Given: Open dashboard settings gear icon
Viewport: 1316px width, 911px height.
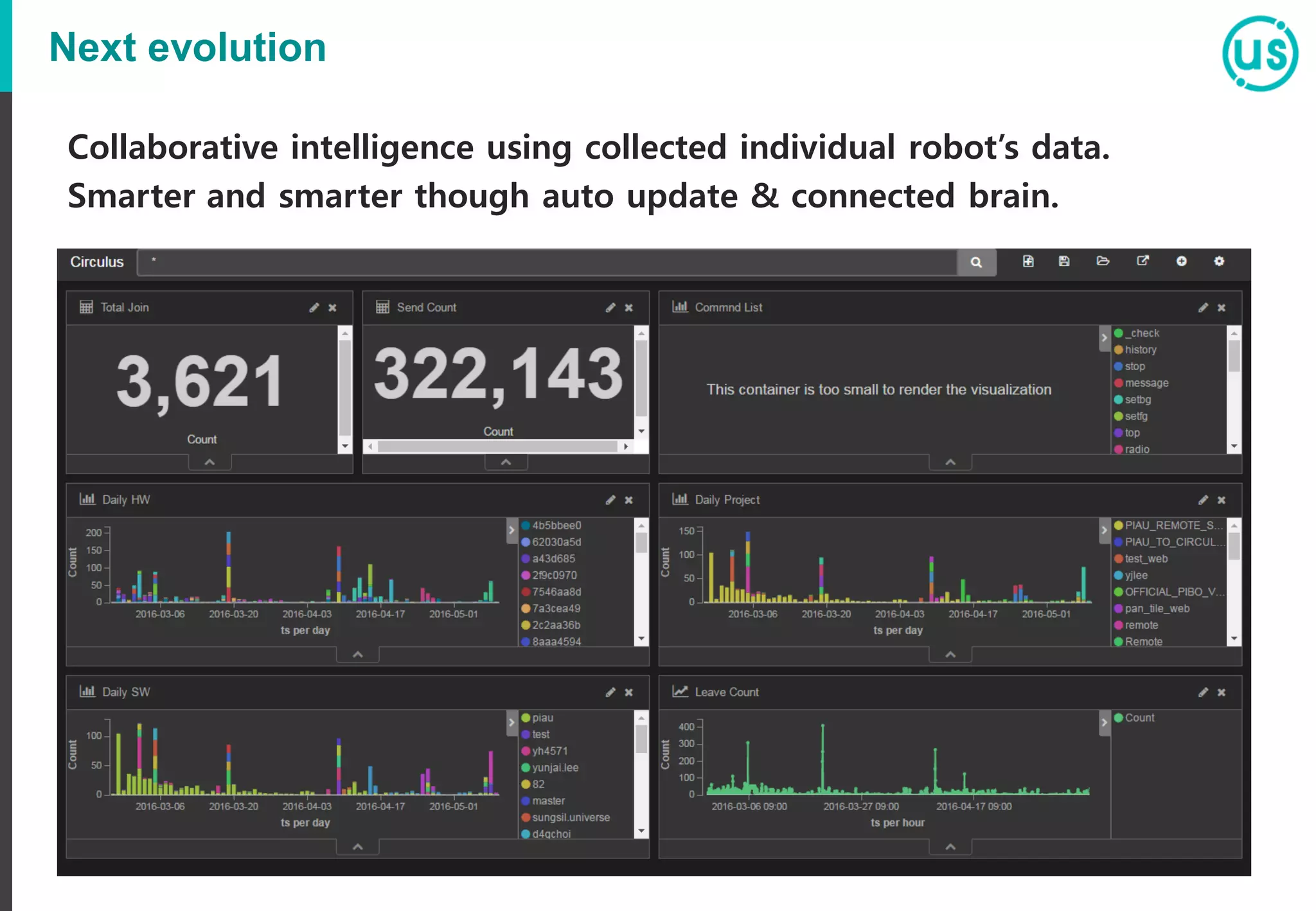Looking at the screenshot, I should [x=1219, y=261].
